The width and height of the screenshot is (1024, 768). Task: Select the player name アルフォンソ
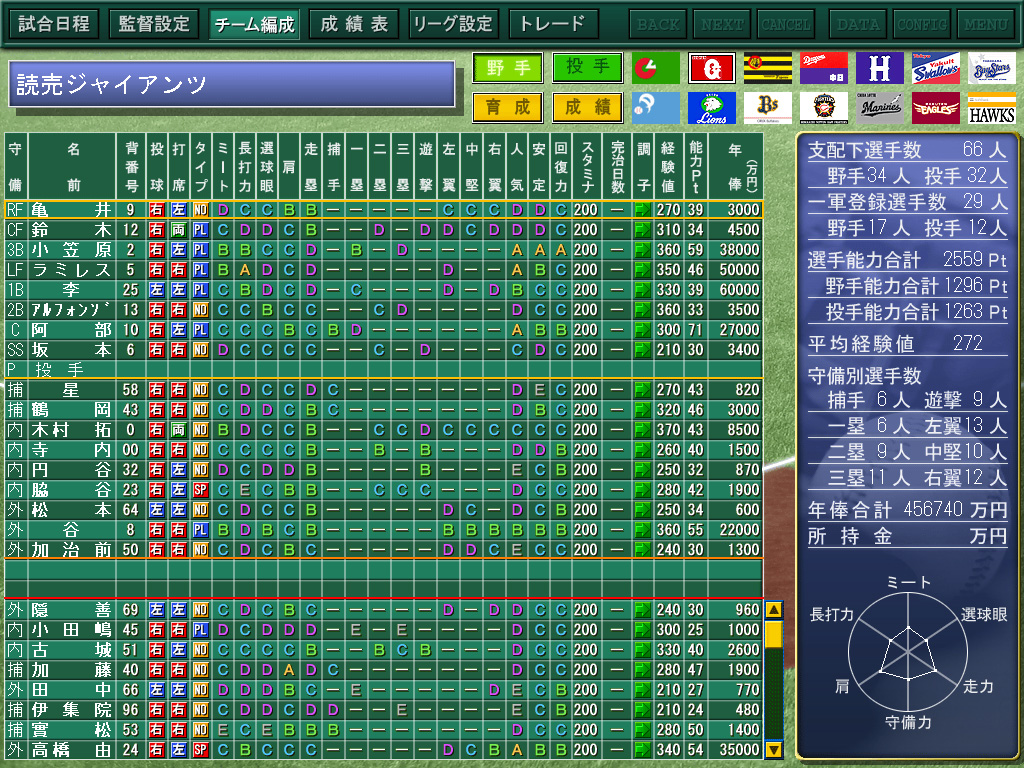pos(71,310)
